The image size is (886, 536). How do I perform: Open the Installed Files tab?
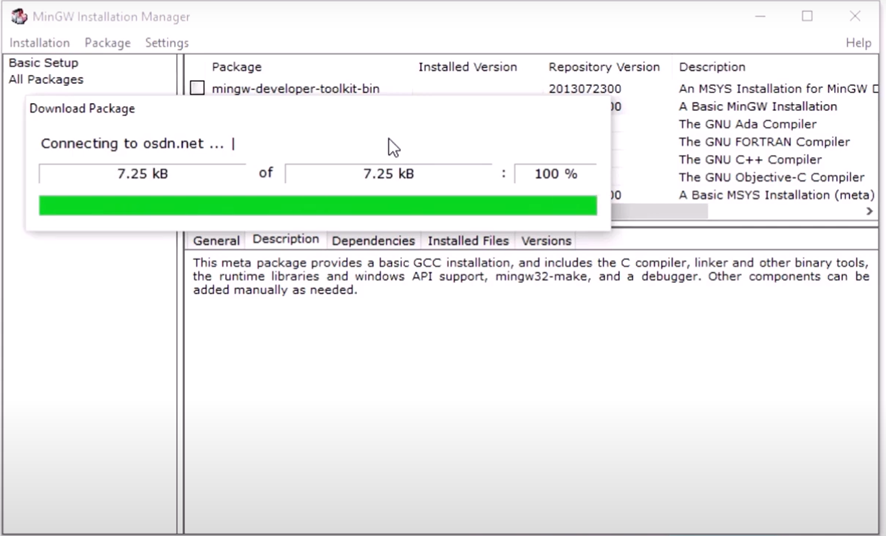(468, 241)
